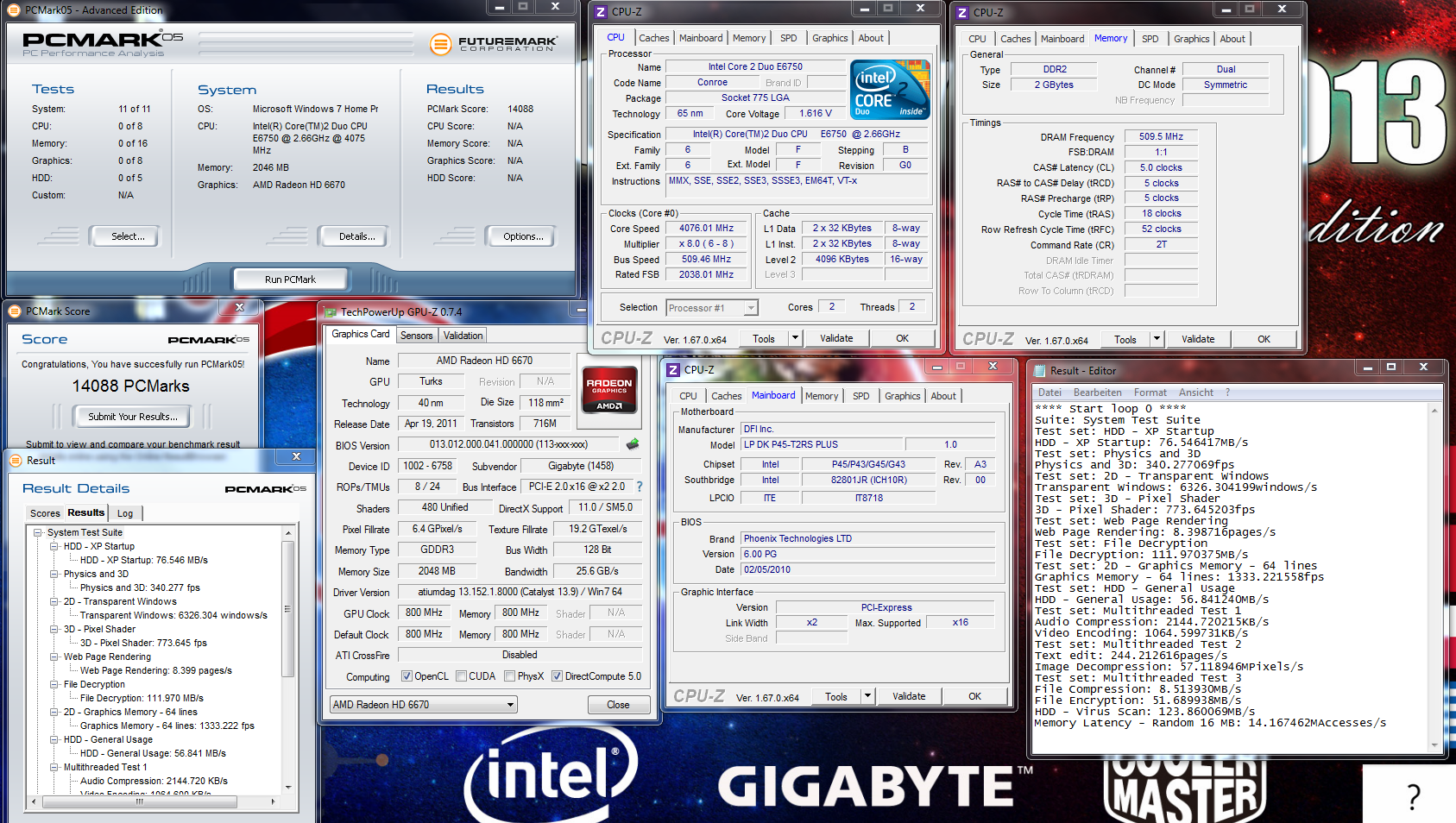Viewport: 1456px width, 823px height.
Task: Click the TechPowerUp GPU-Z title bar icon
Action: tap(330, 312)
